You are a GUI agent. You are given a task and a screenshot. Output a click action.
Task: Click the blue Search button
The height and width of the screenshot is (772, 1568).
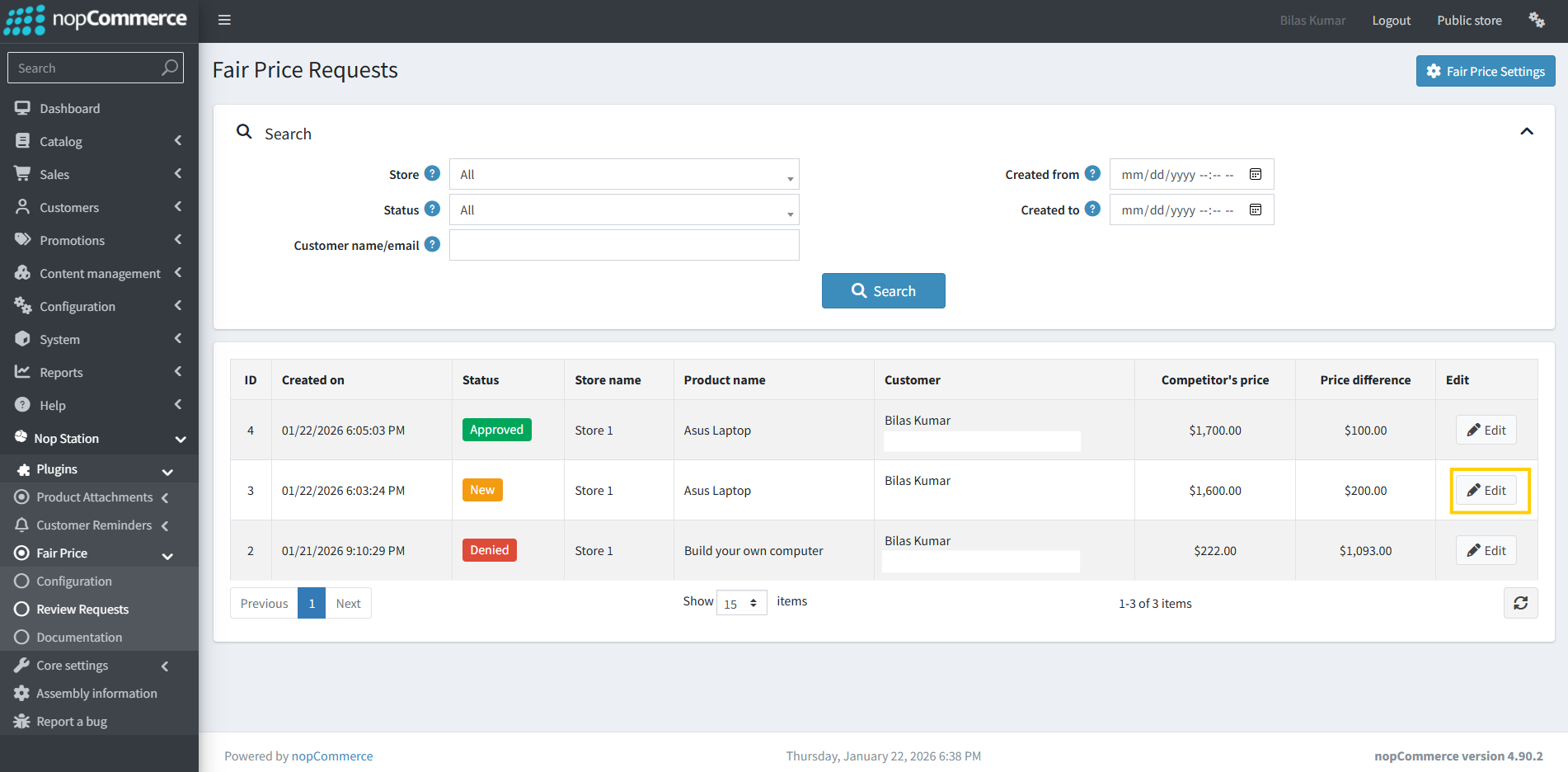tap(883, 291)
